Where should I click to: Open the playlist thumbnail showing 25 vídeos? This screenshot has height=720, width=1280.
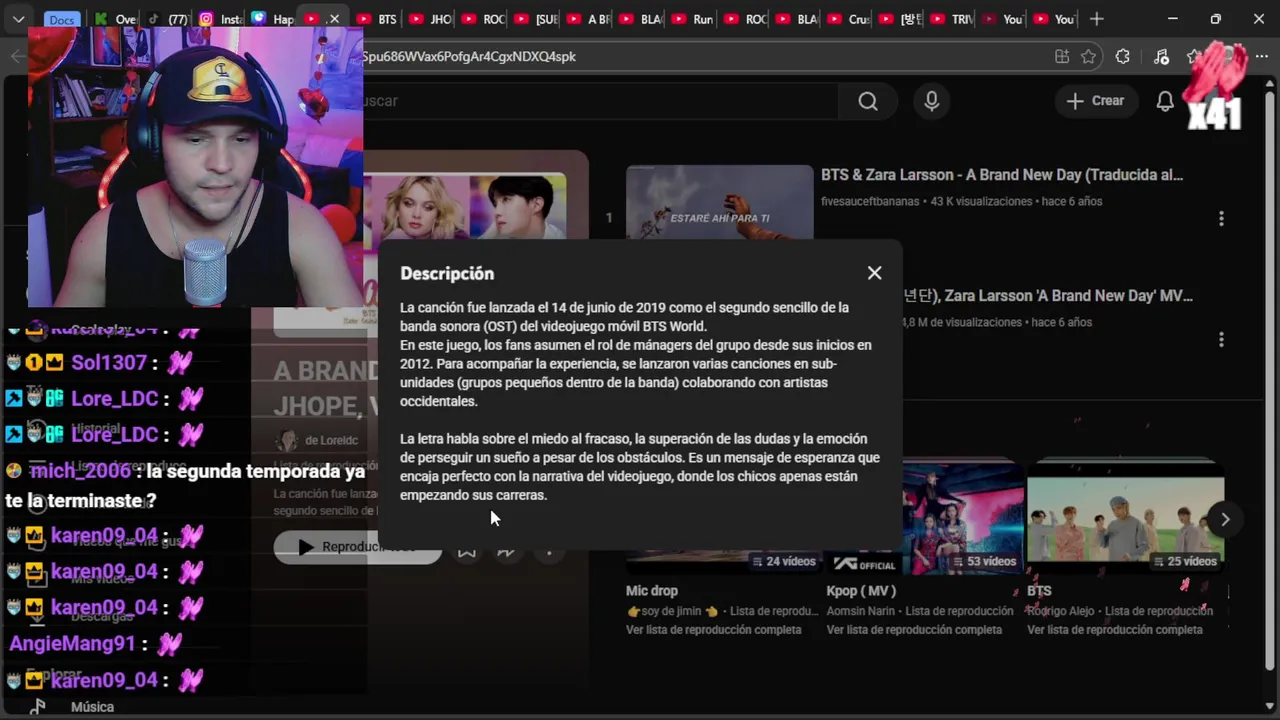point(1125,518)
